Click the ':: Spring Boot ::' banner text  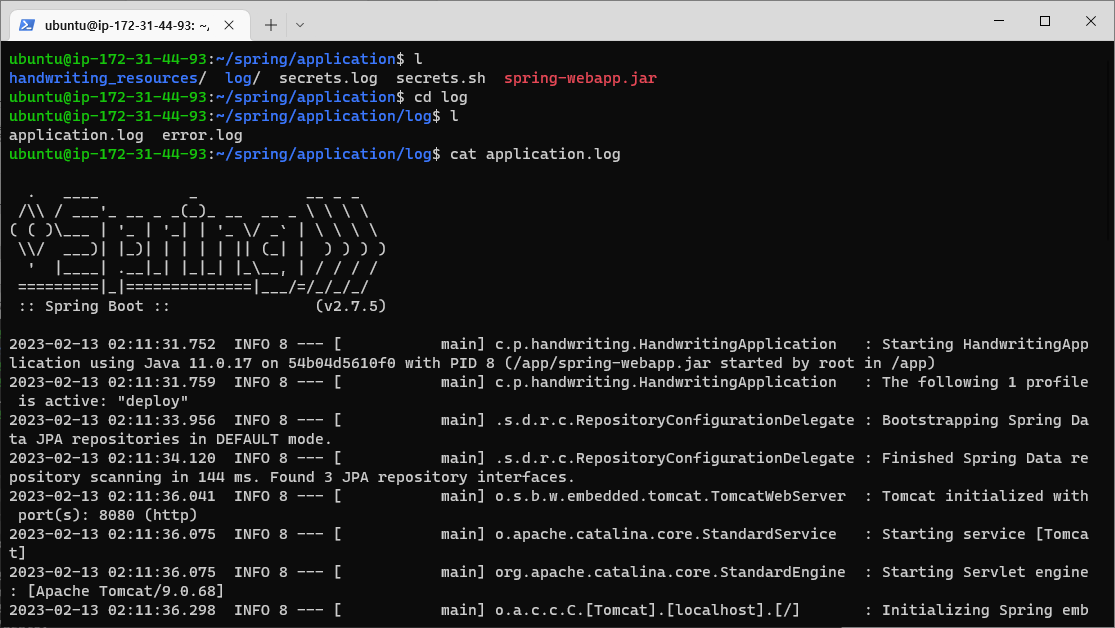click(94, 307)
